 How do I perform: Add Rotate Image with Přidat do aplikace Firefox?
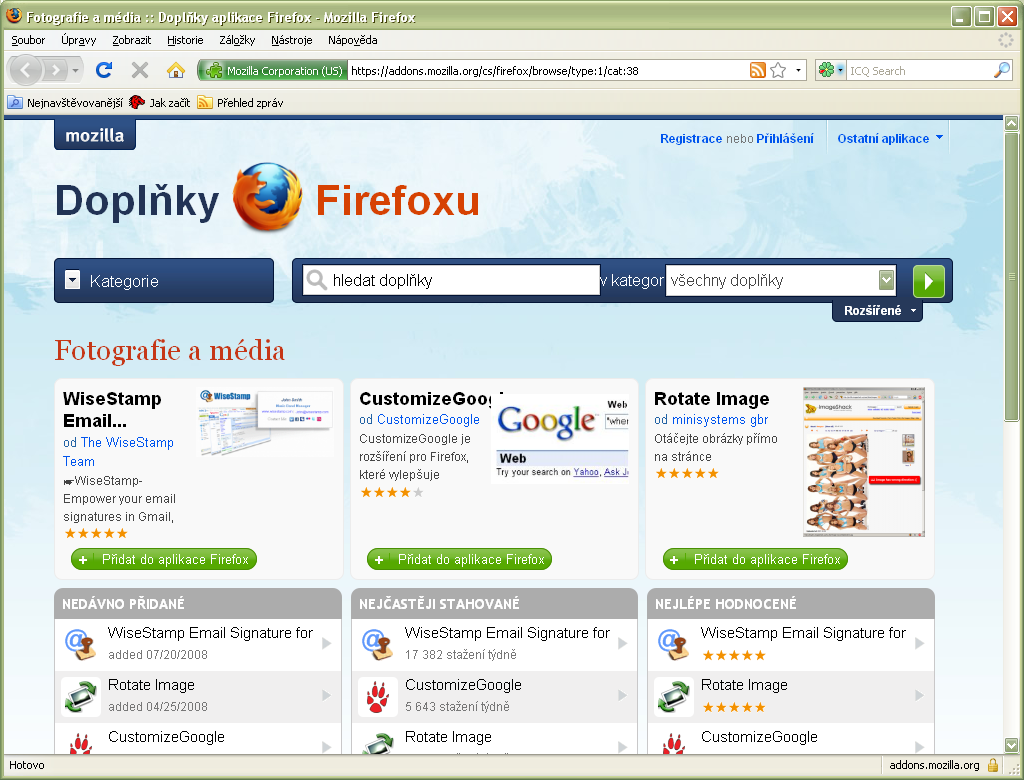[x=756, y=559]
